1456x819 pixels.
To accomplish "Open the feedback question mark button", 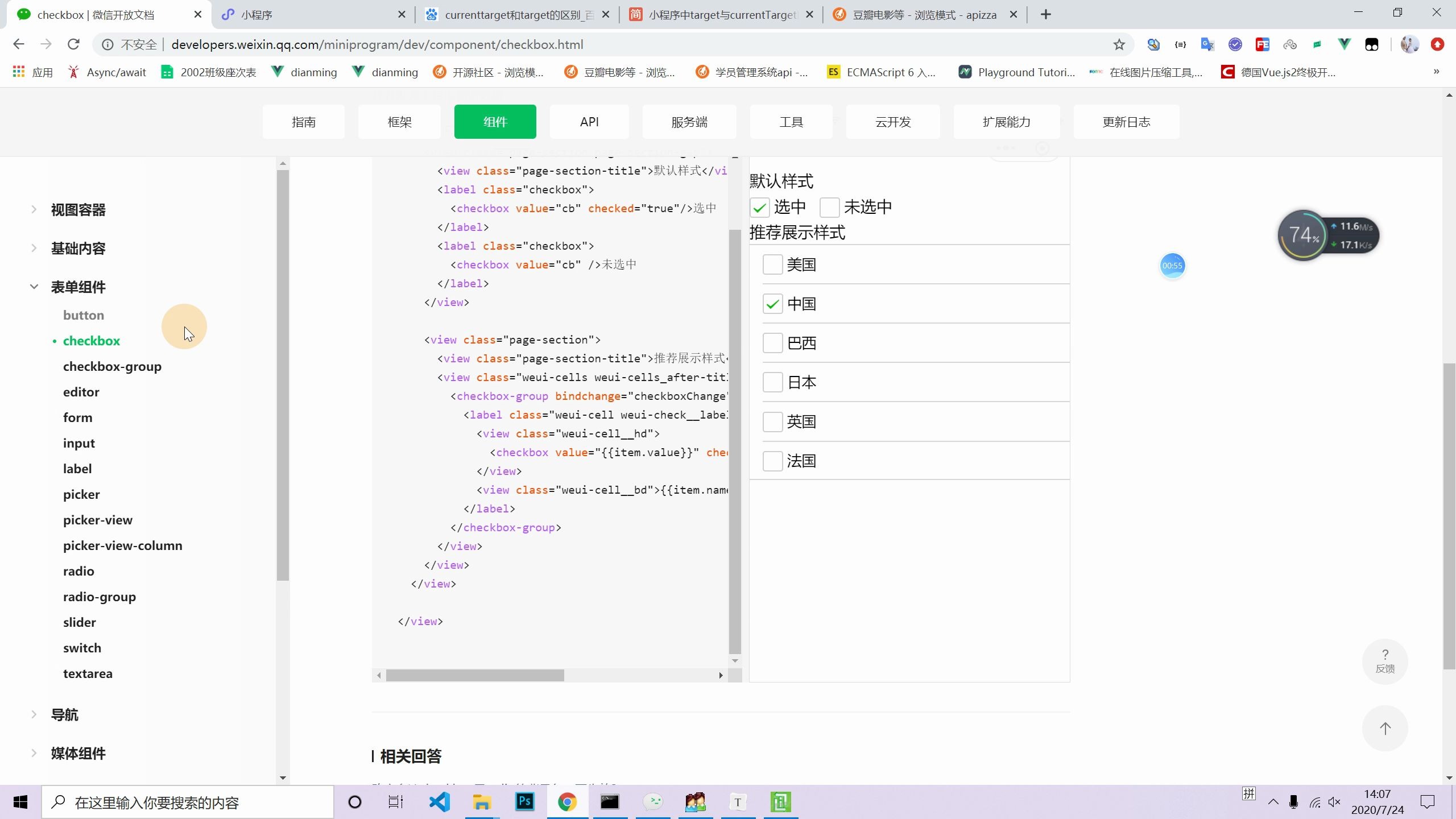I will click(x=1384, y=661).
